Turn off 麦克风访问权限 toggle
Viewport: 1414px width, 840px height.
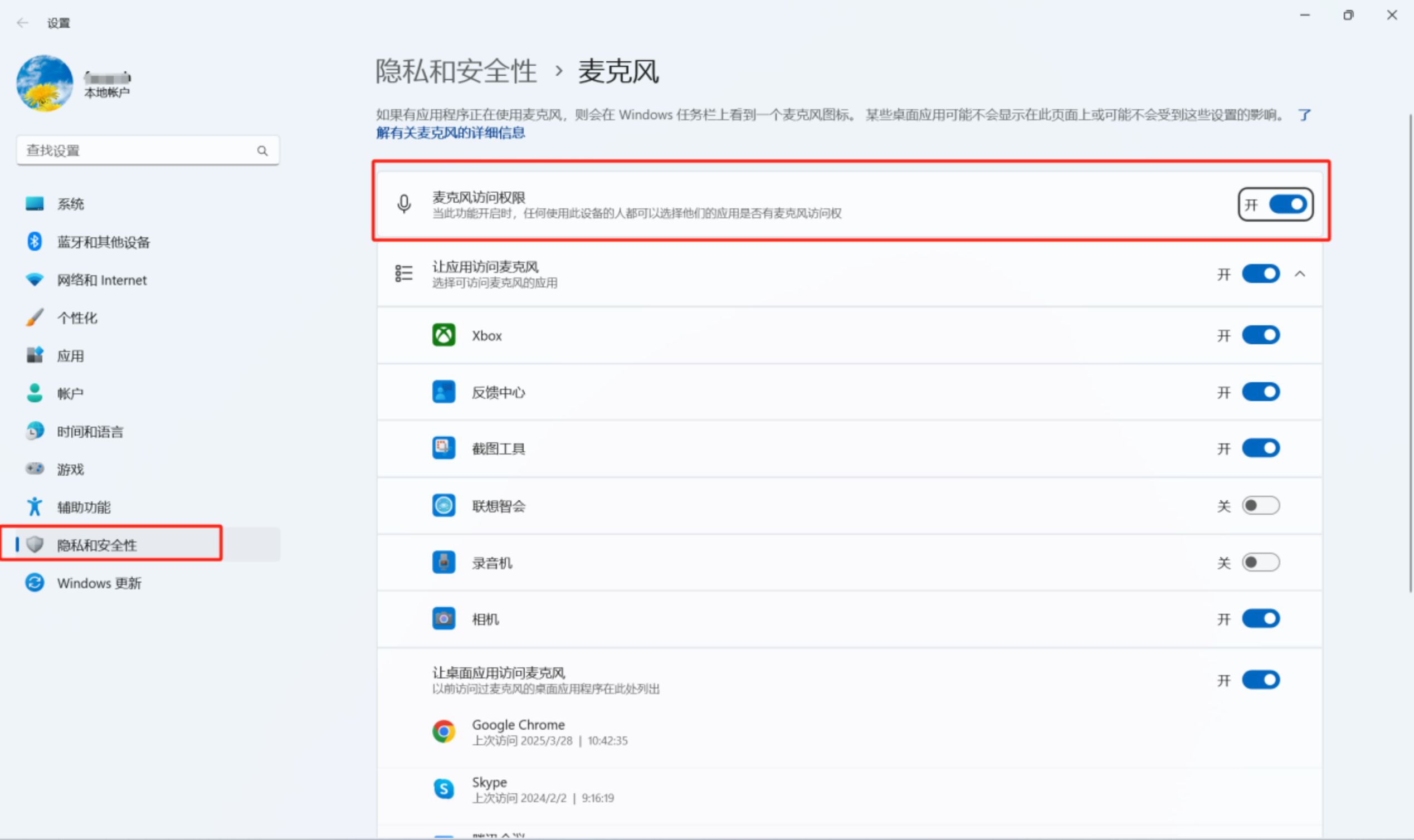click(x=1287, y=204)
